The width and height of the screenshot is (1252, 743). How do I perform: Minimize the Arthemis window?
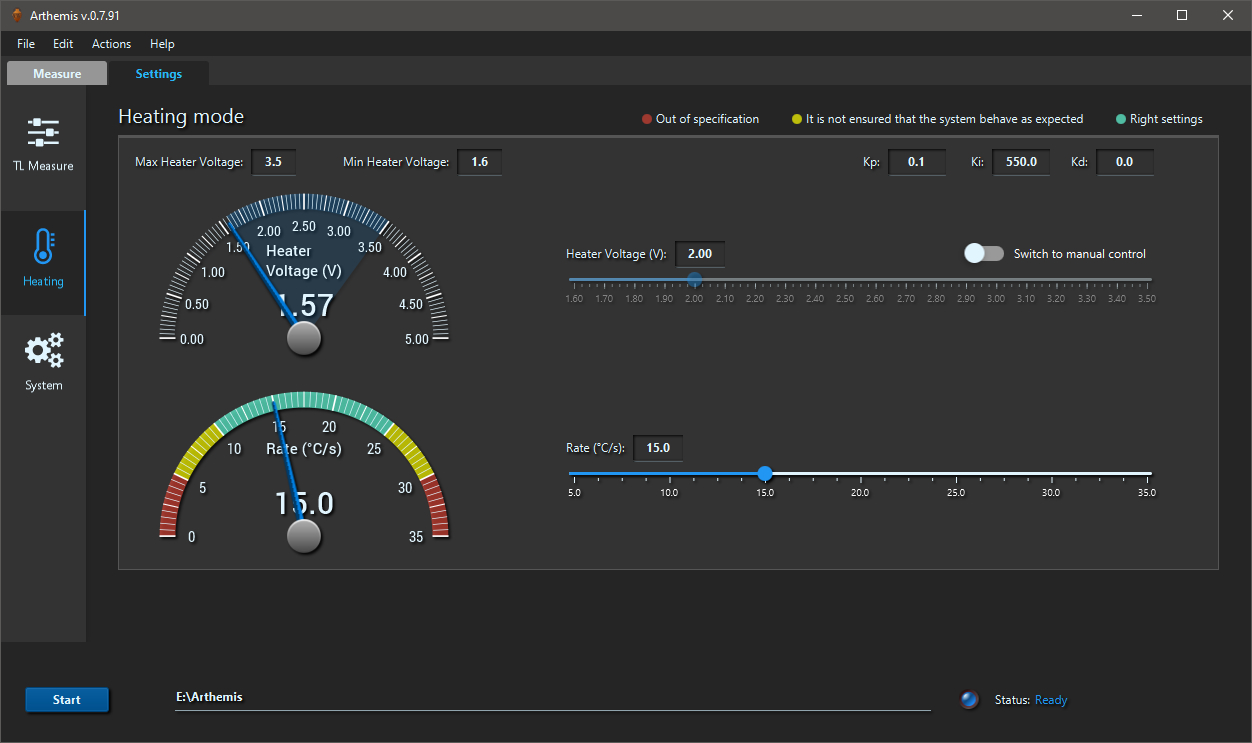pyautogui.click(x=1136, y=15)
